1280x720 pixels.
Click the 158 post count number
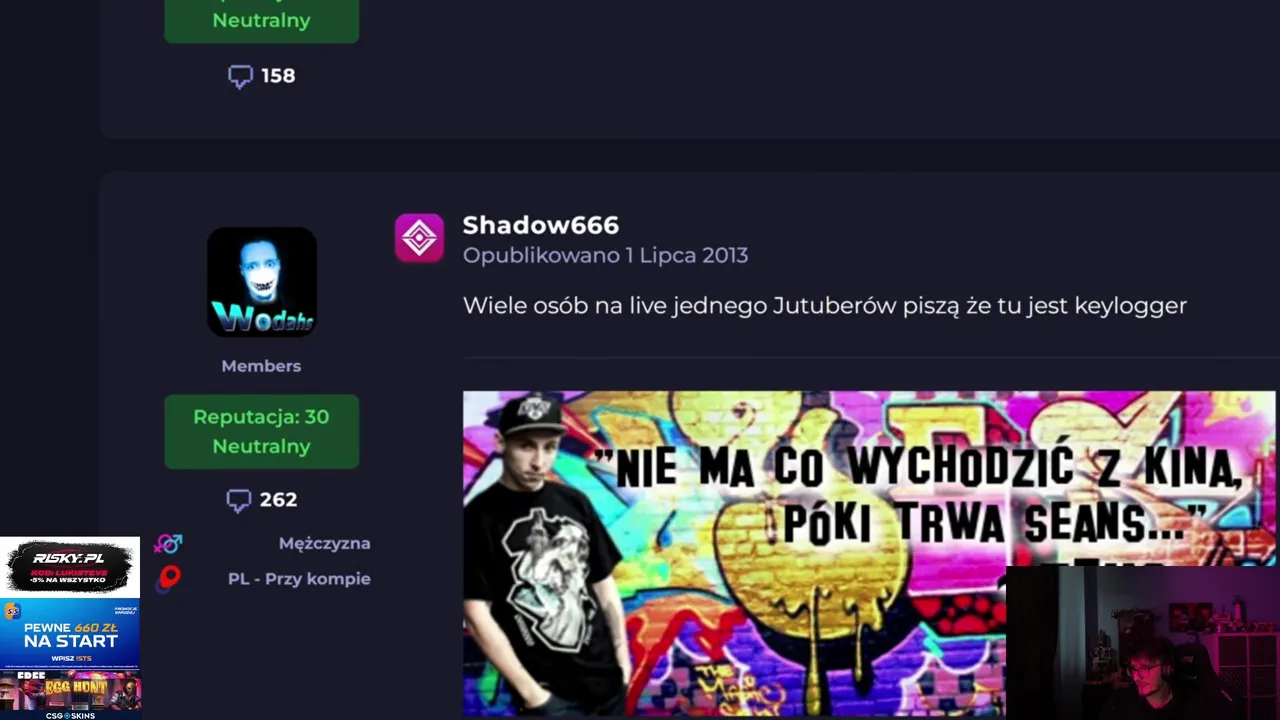(278, 75)
